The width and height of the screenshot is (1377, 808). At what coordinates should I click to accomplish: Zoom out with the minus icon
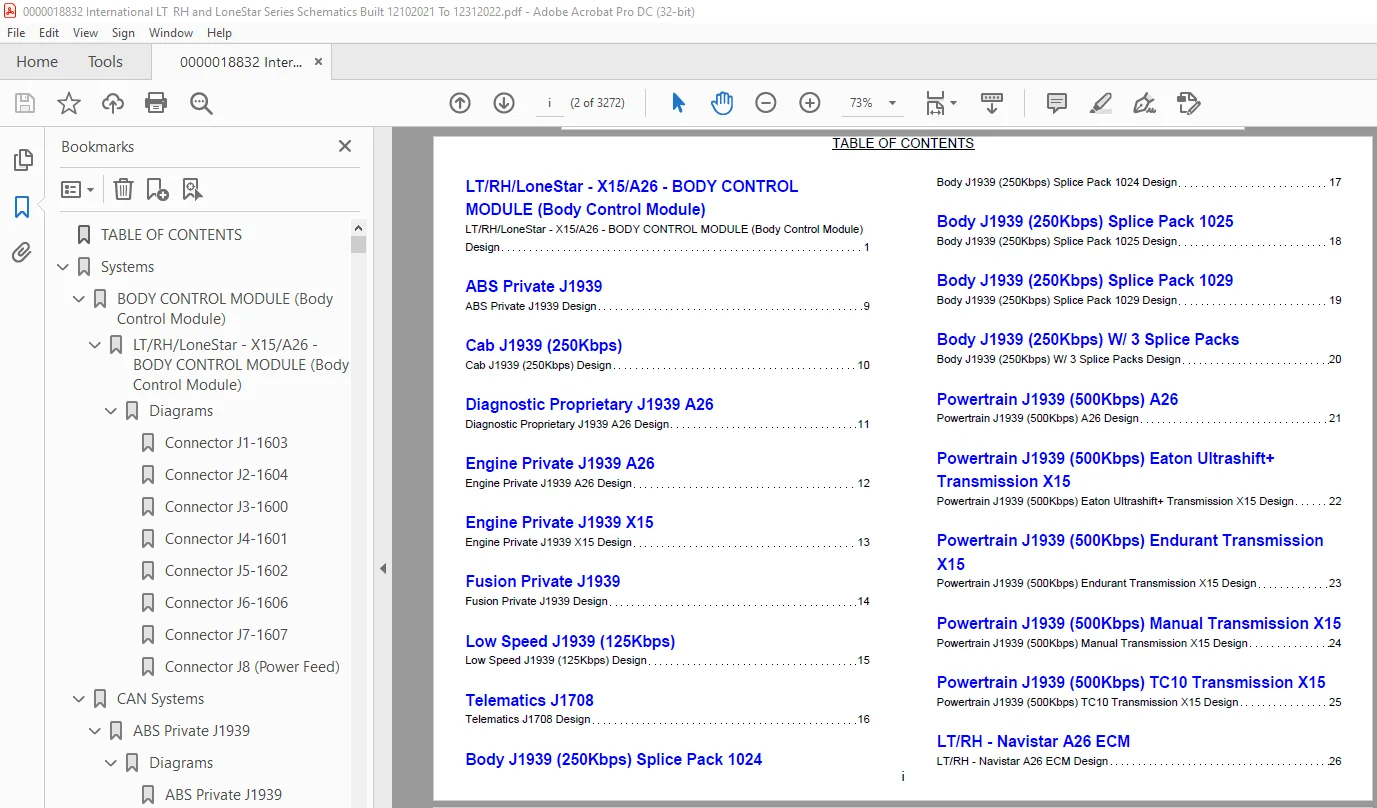pos(766,103)
